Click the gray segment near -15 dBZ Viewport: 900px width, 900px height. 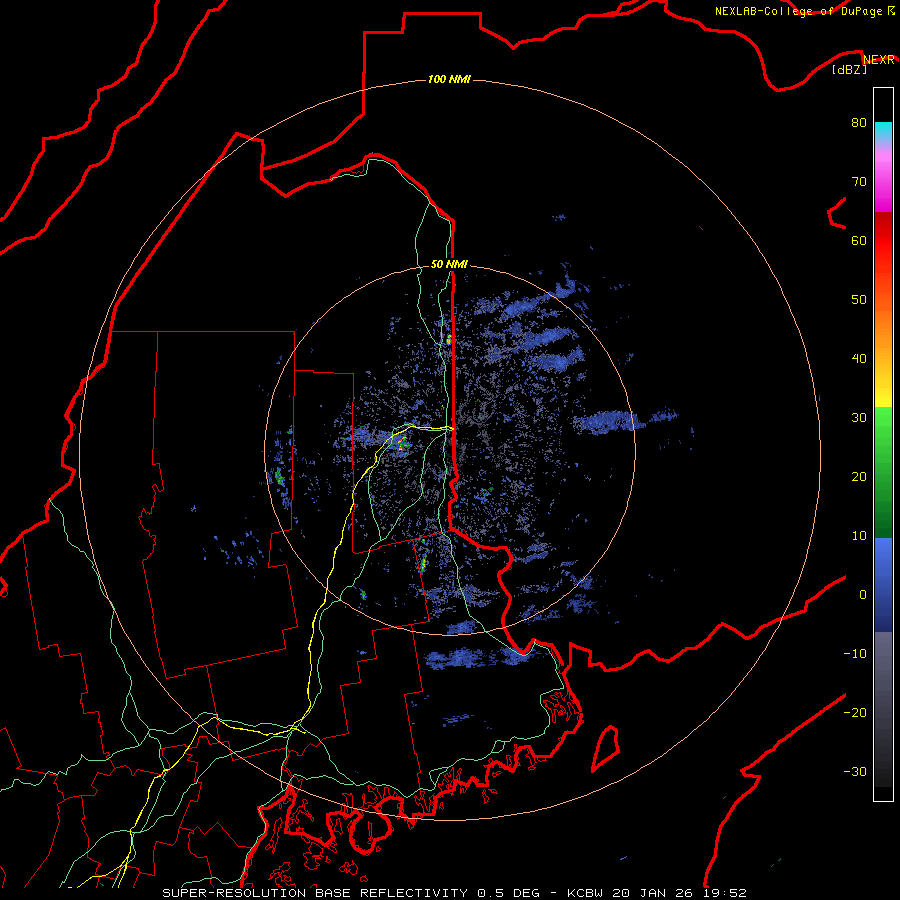[883, 683]
